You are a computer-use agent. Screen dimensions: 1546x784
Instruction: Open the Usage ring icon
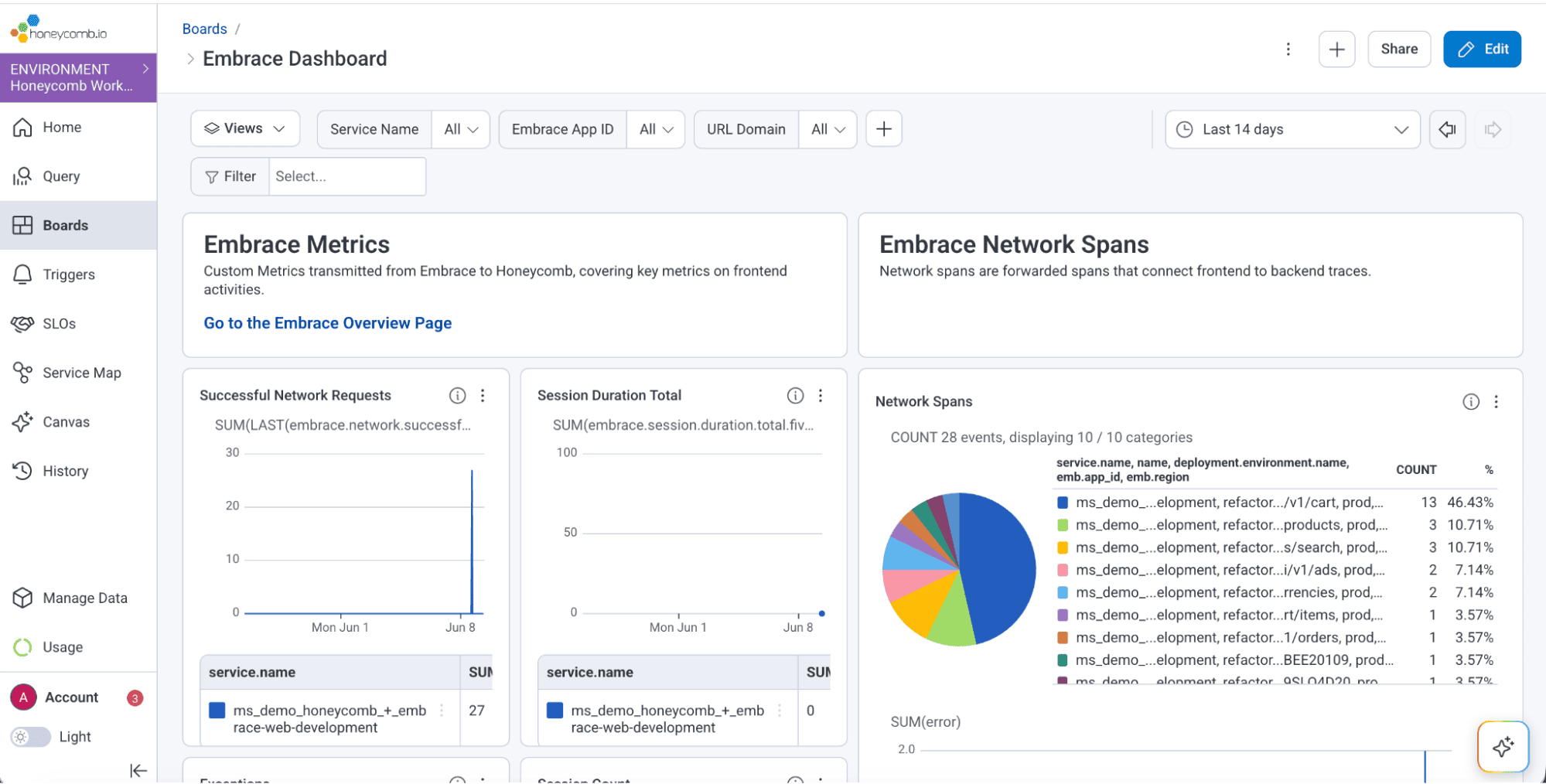click(x=22, y=647)
